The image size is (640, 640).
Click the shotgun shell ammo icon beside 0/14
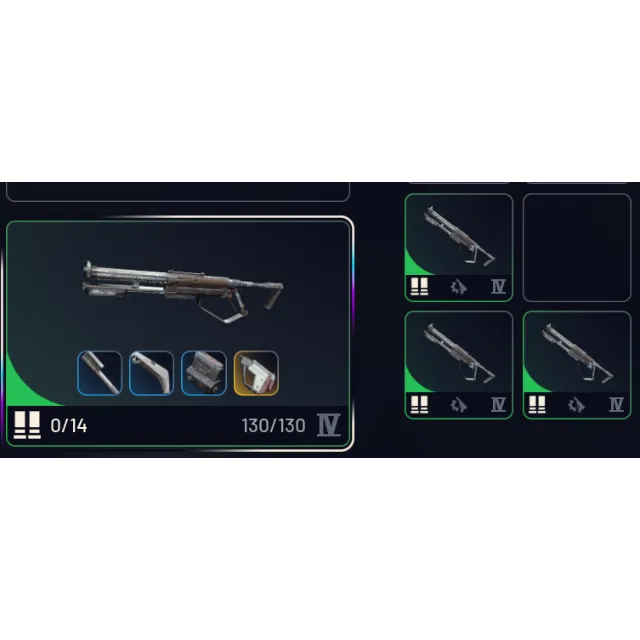click(27, 425)
